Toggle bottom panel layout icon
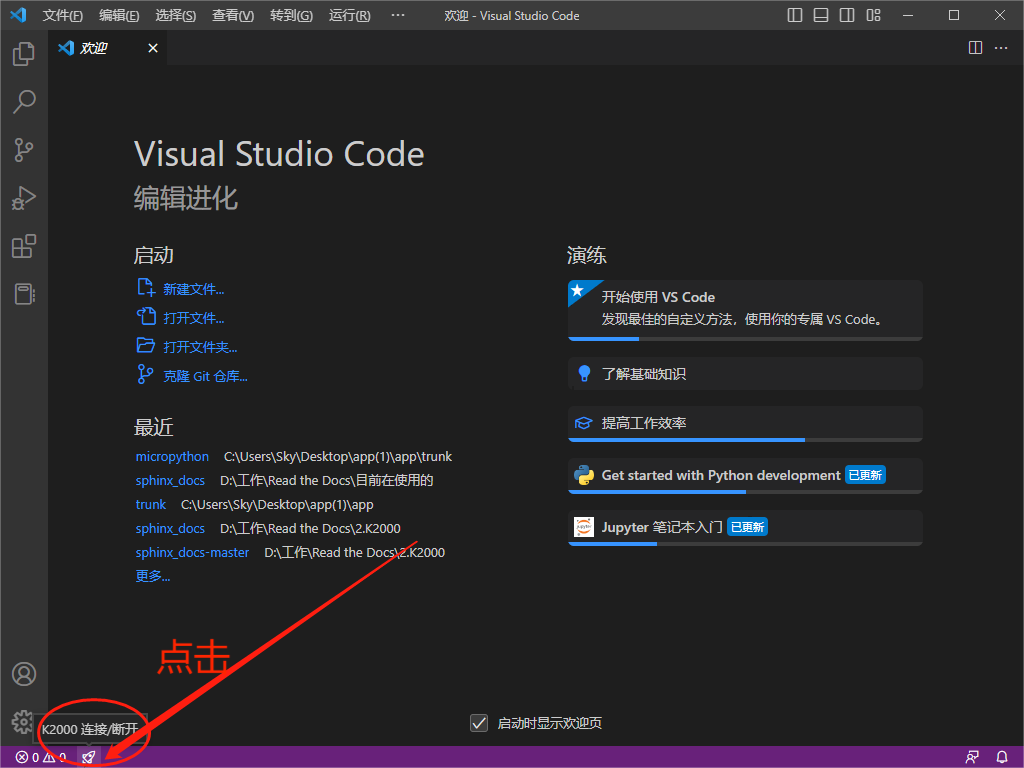The height and width of the screenshot is (768, 1024). coord(821,15)
